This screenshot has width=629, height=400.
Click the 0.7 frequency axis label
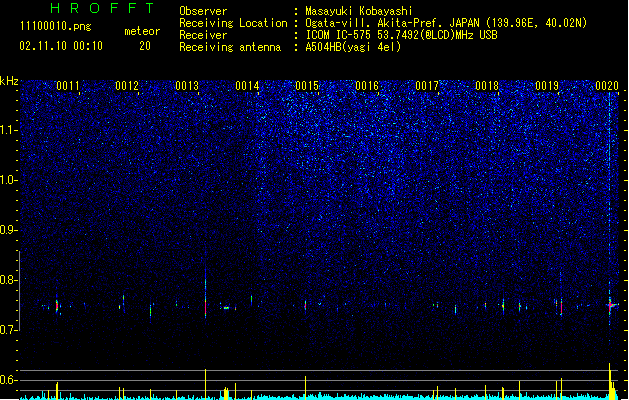pyautogui.click(x=8, y=330)
